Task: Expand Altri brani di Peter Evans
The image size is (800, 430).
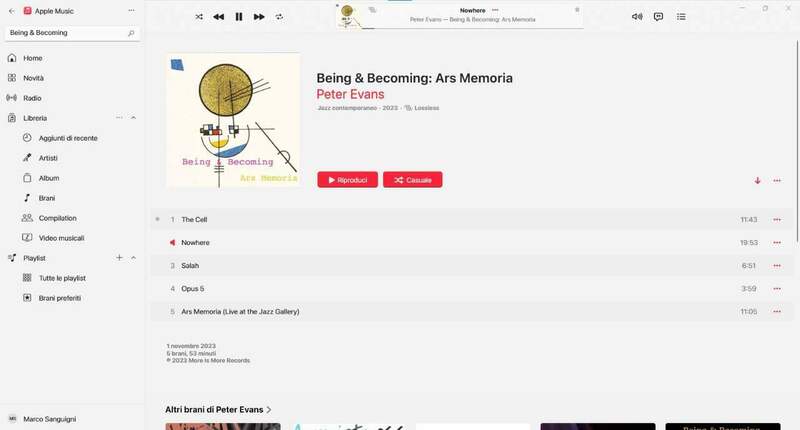Action: [218, 410]
